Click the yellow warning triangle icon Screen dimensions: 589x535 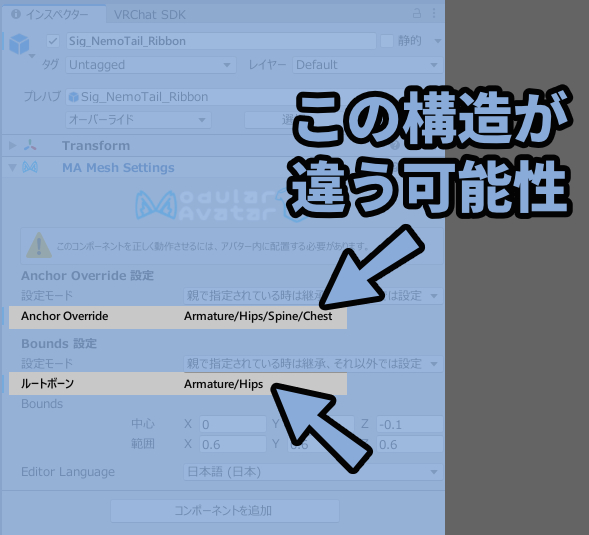(39, 245)
